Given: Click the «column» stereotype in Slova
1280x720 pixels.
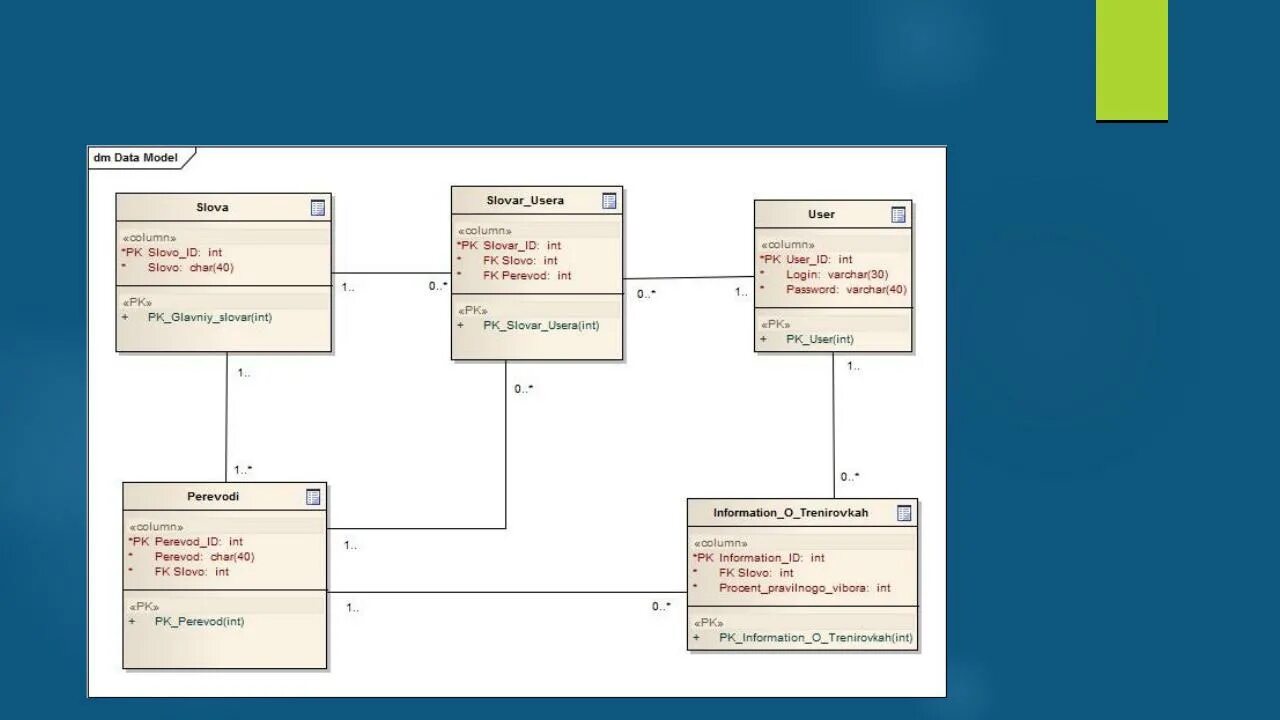Looking at the screenshot, I should coord(149,238).
